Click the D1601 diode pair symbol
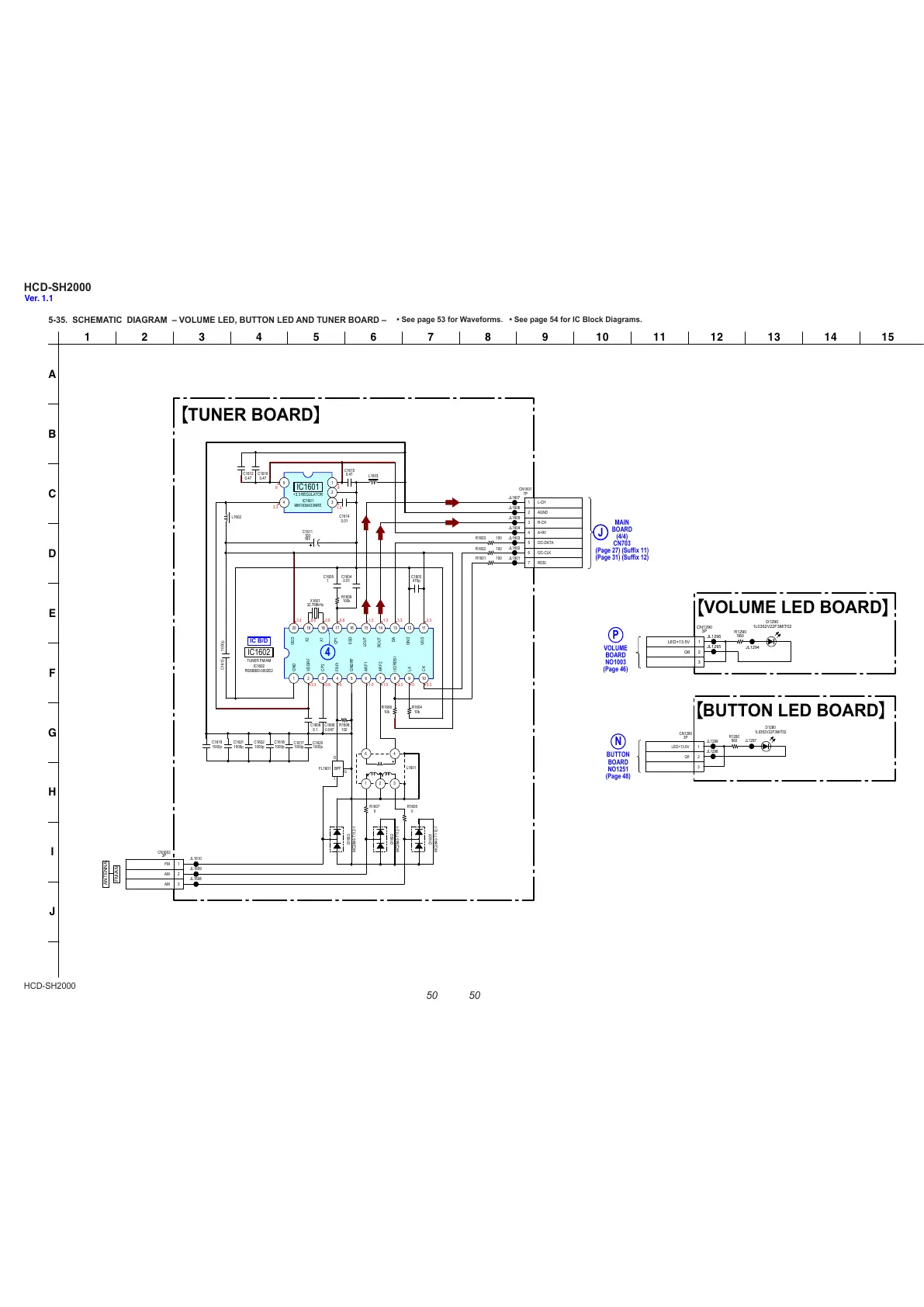This screenshot has height=1307, width=924. click(x=419, y=839)
